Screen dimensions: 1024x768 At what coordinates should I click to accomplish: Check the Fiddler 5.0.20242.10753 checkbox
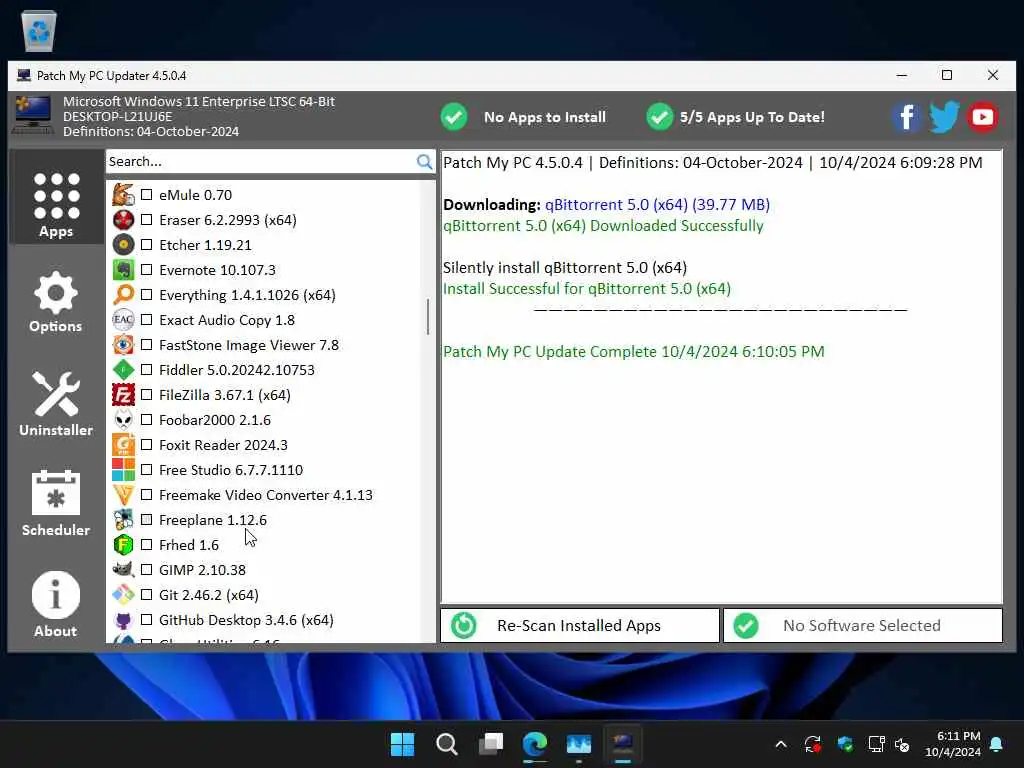pos(146,370)
